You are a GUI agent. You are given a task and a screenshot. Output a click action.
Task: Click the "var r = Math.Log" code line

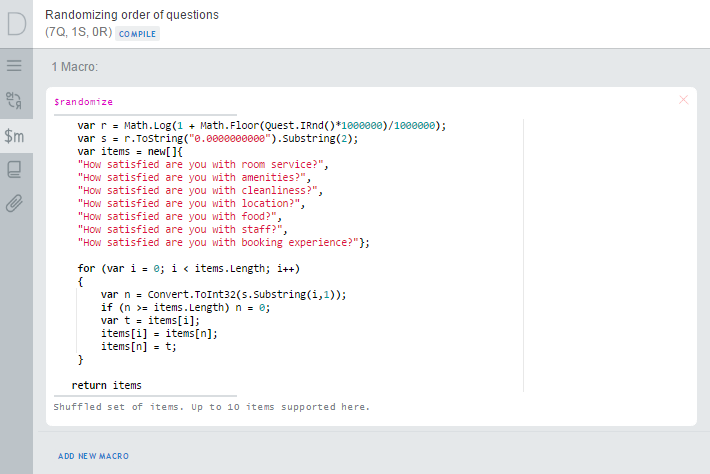261,125
